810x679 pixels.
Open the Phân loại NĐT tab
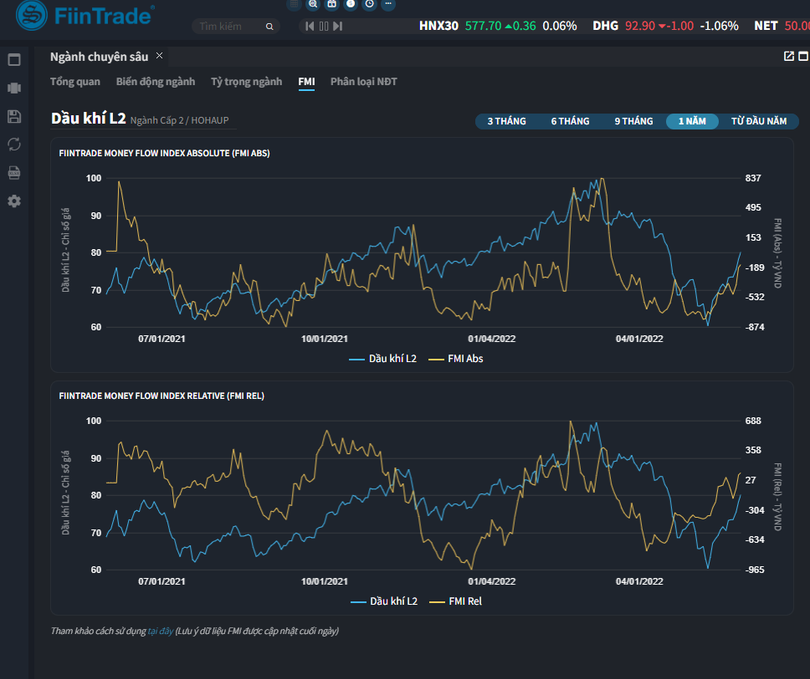[363, 81]
